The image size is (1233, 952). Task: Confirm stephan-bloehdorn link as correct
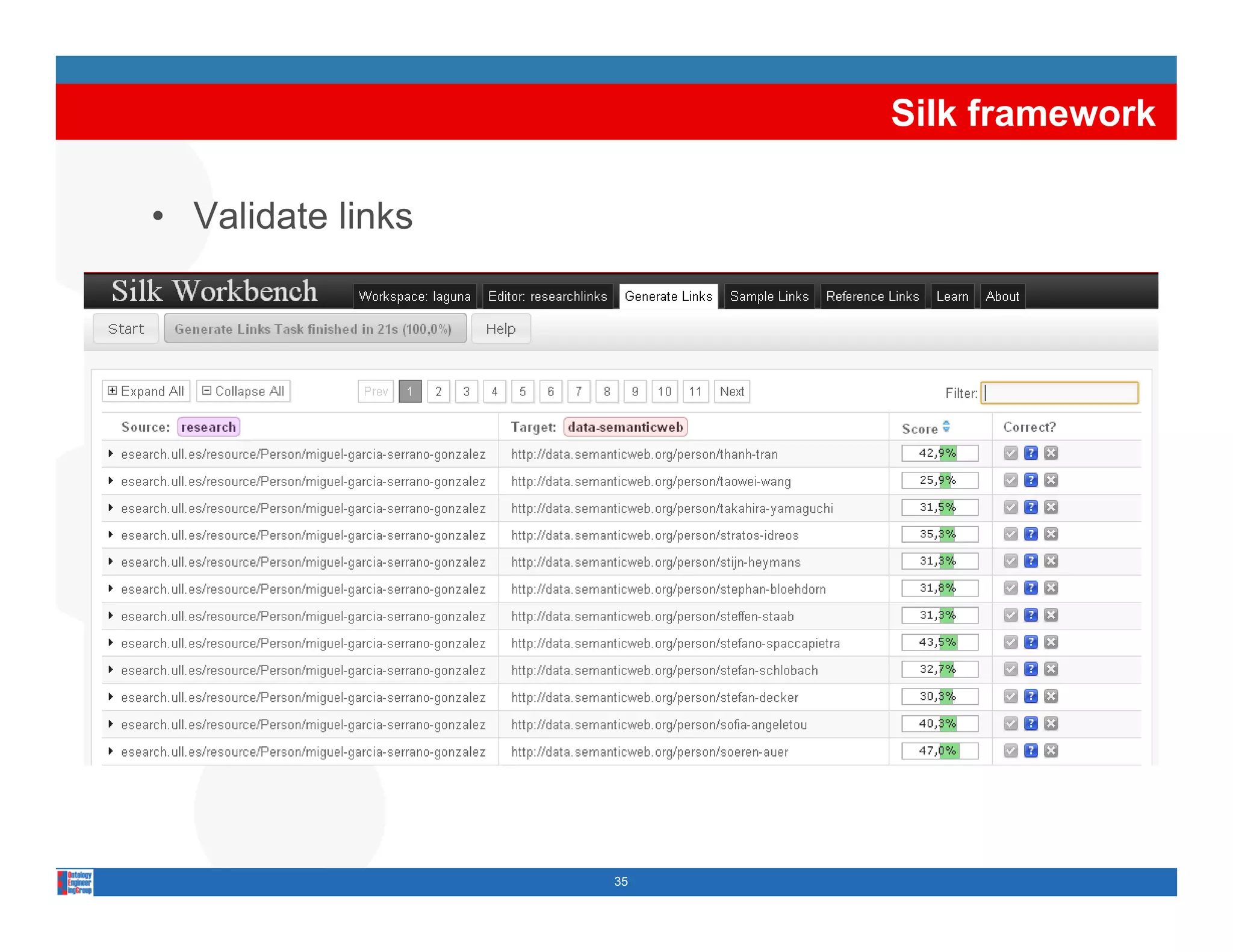point(1011,588)
